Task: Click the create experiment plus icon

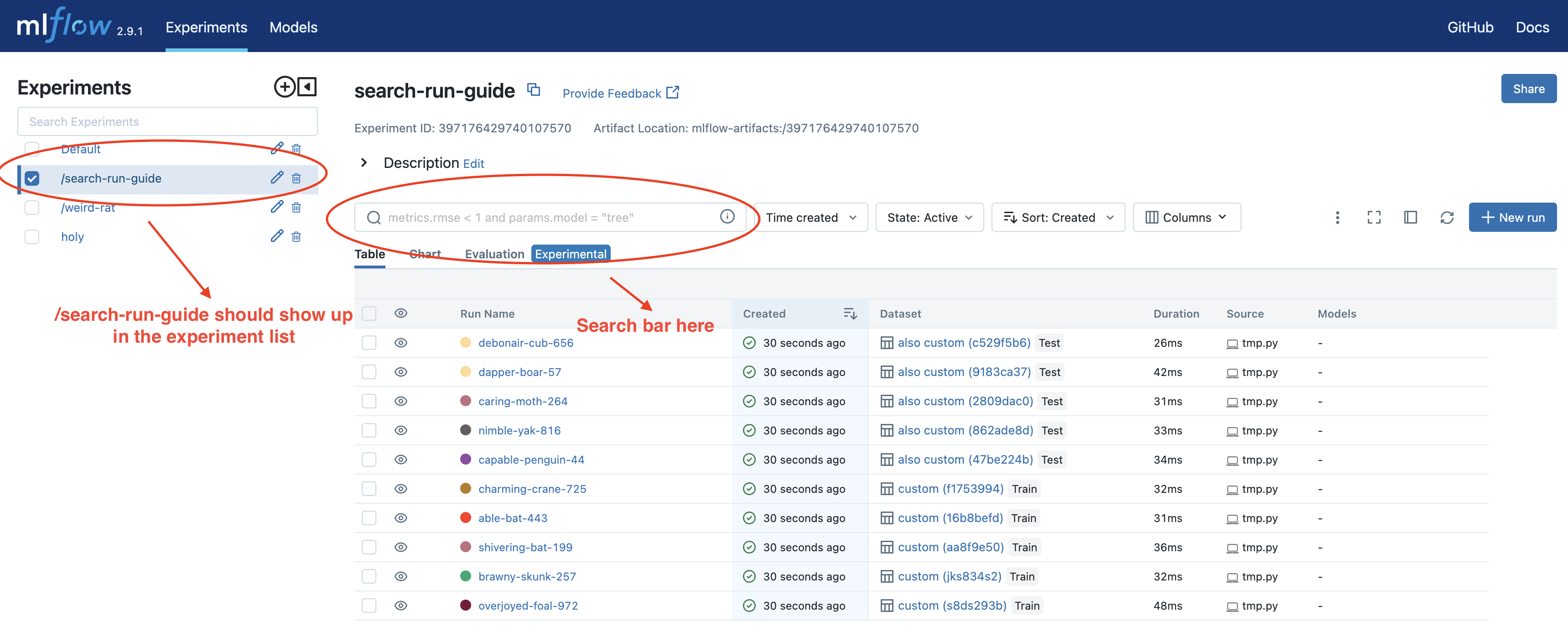Action: point(284,87)
